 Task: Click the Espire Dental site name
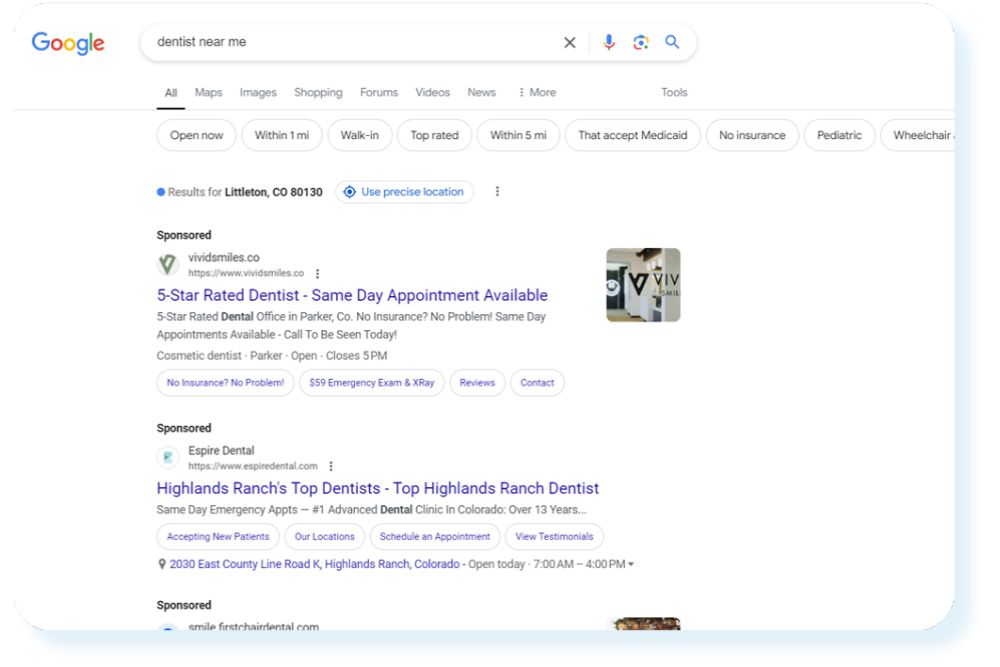click(221, 451)
